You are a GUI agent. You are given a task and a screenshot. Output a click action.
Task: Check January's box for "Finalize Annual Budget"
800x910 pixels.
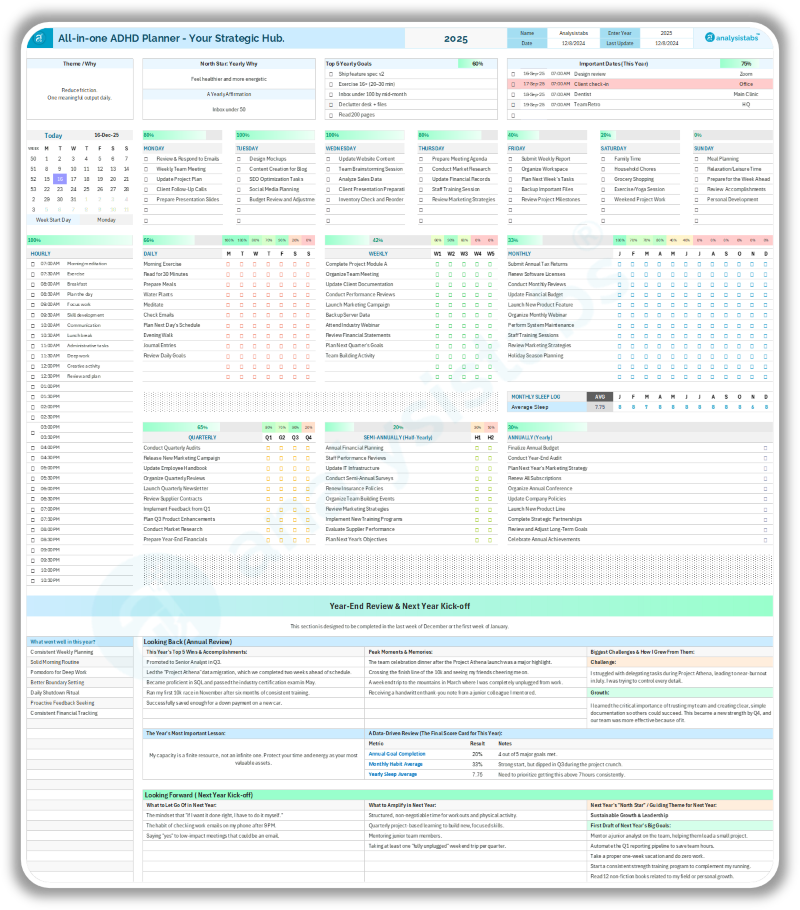[x=765, y=447]
